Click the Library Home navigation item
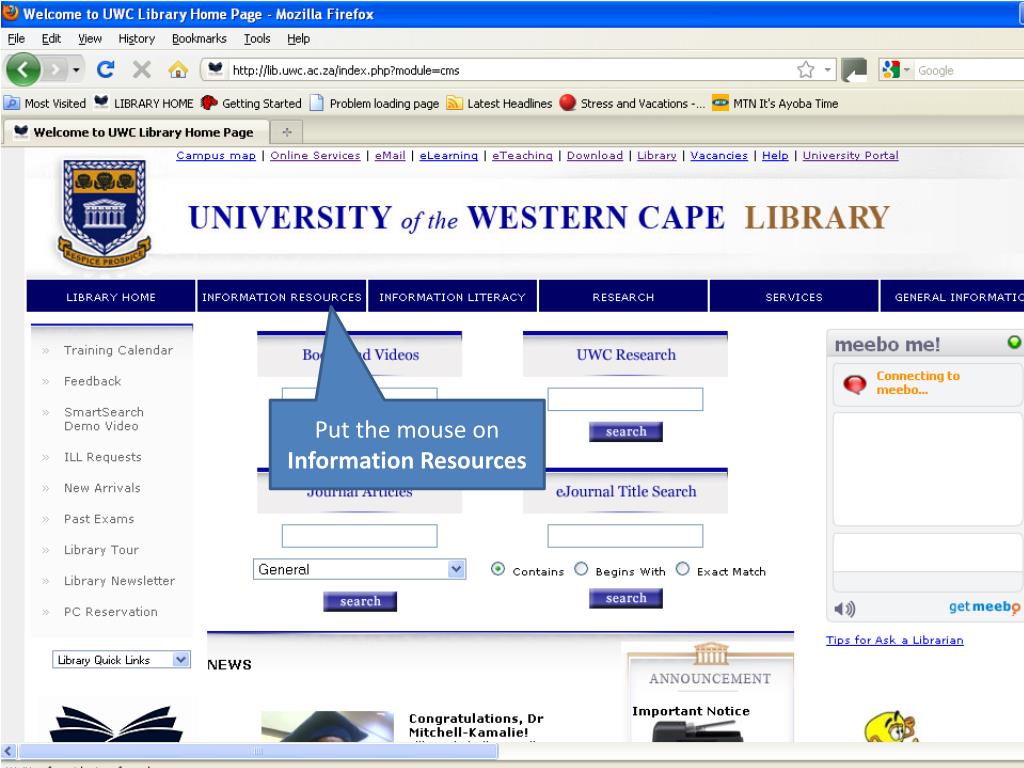1024x768 pixels. pos(110,296)
